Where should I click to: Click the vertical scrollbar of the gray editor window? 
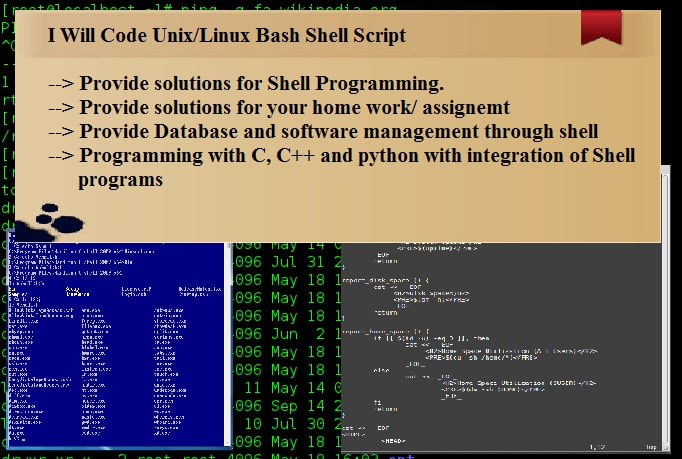point(665,309)
